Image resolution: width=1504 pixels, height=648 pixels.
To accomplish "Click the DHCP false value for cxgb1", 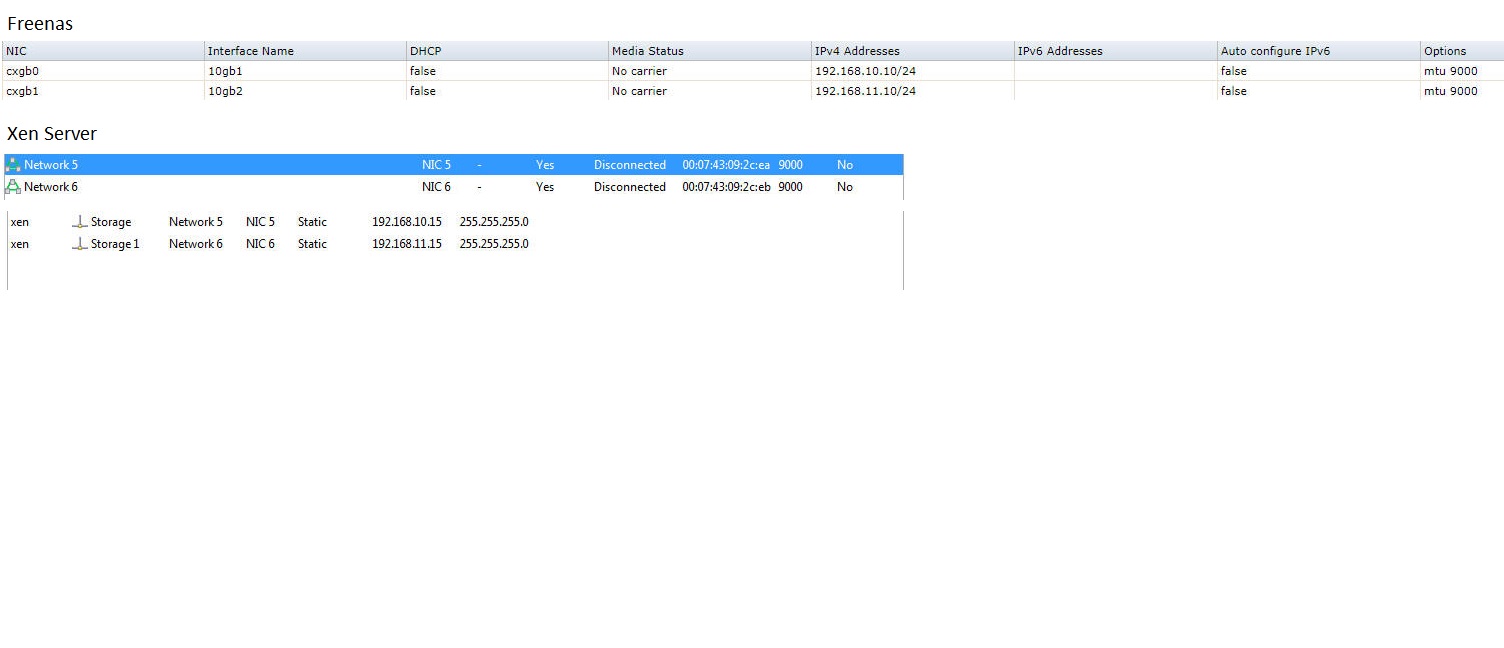I will [x=423, y=91].
